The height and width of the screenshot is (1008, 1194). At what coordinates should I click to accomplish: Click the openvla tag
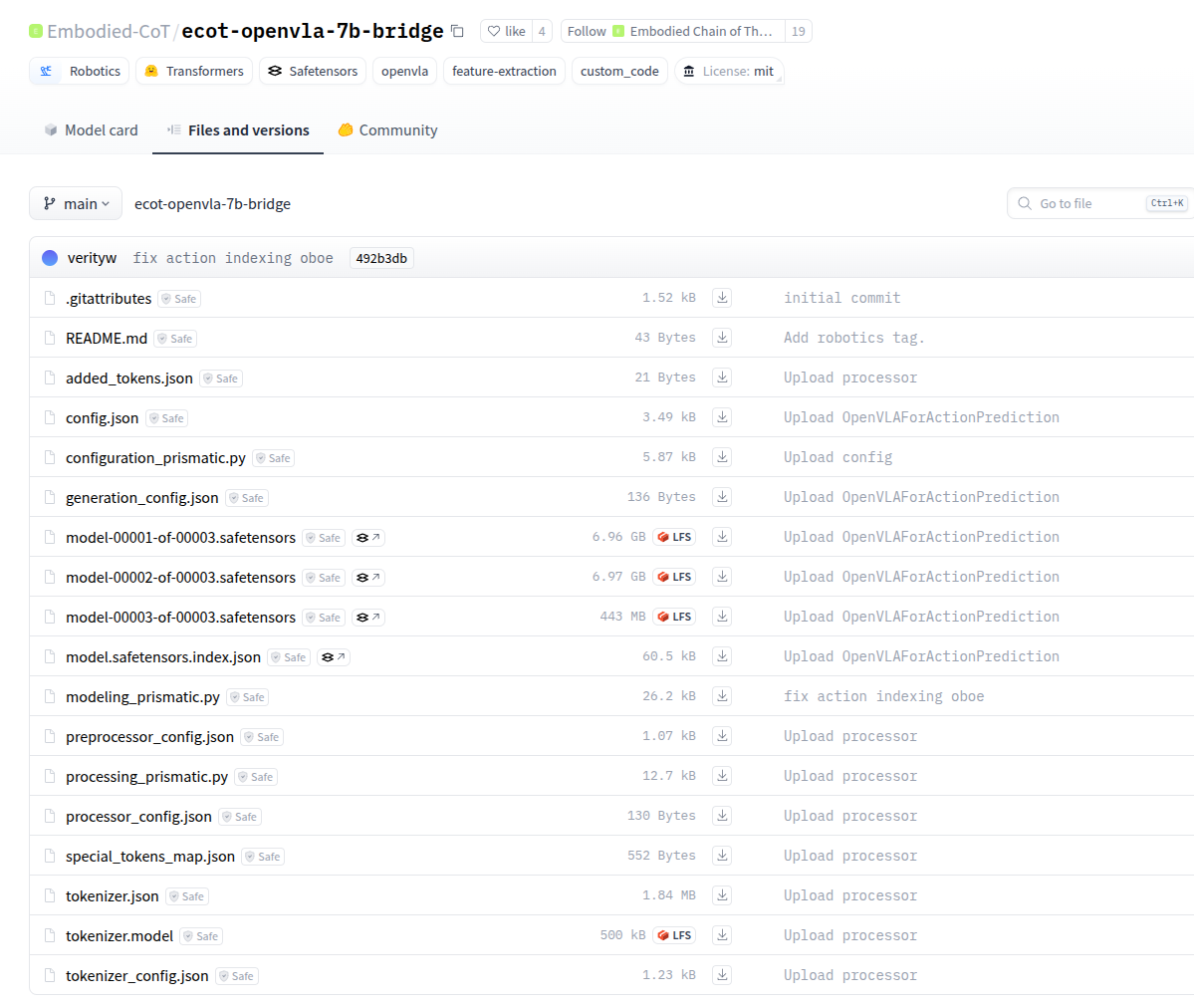[x=404, y=71]
